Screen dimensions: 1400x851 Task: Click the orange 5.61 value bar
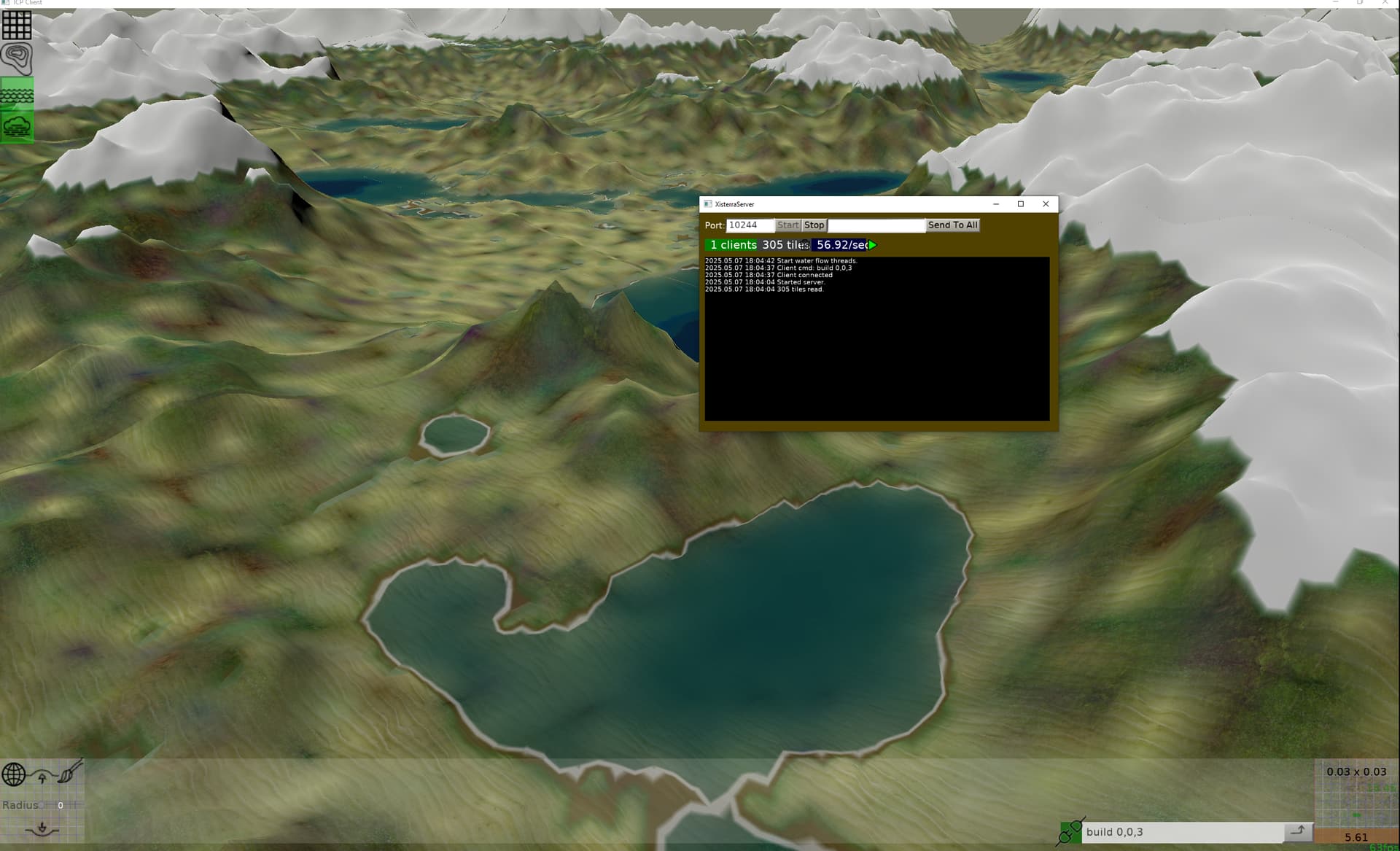[x=1356, y=837]
